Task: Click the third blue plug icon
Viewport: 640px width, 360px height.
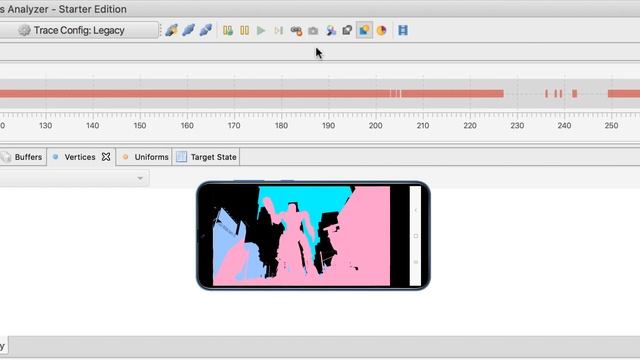Action: click(206, 30)
